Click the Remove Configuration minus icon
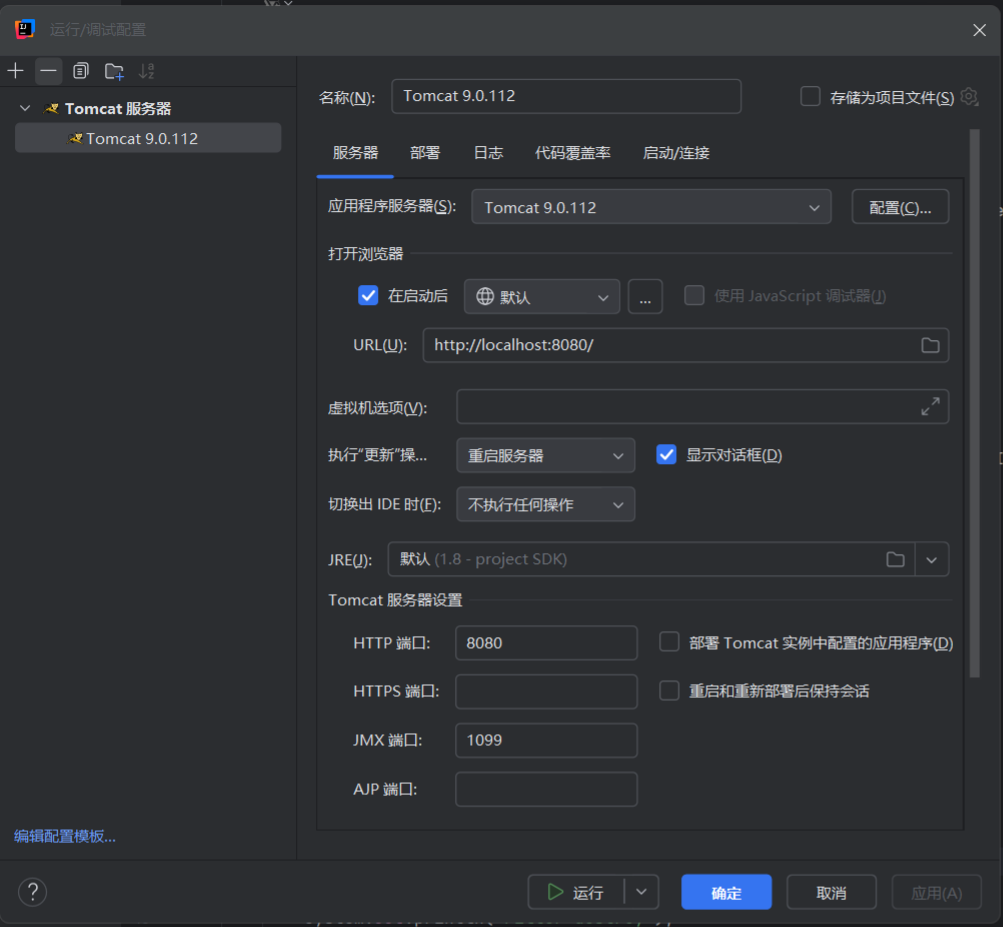Image resolution: width=1003 pixels, height=927 pixels. [x=48, y=71]
